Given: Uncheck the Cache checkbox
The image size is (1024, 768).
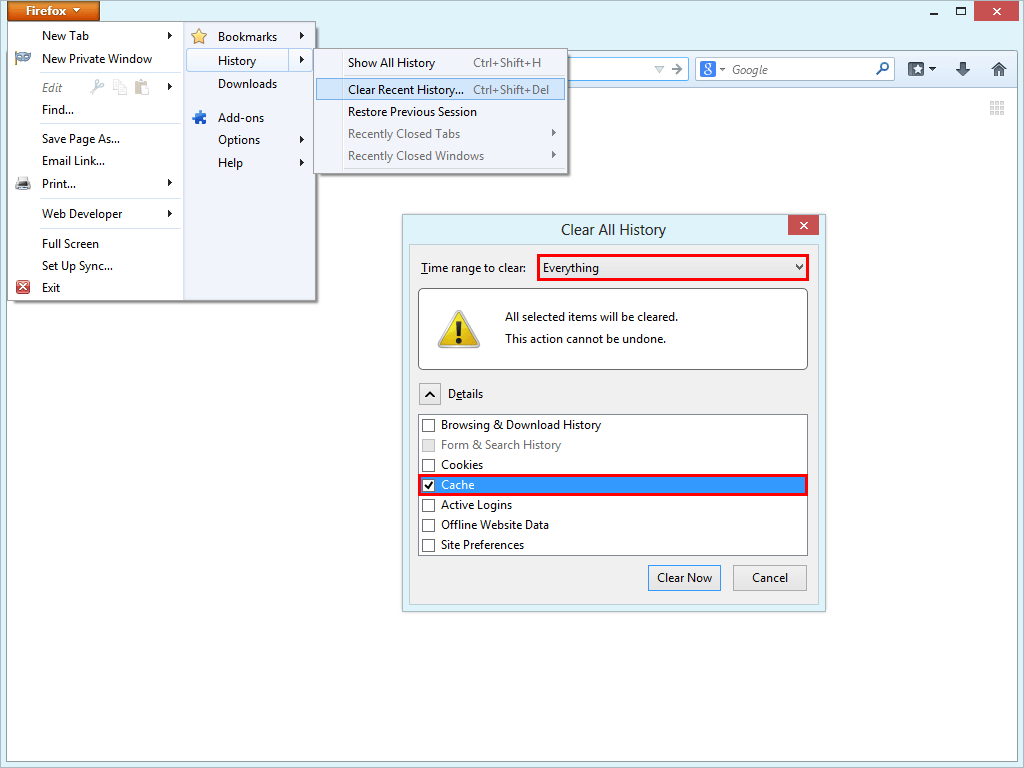Looking at the screenshot, I should tap(429, 485).
